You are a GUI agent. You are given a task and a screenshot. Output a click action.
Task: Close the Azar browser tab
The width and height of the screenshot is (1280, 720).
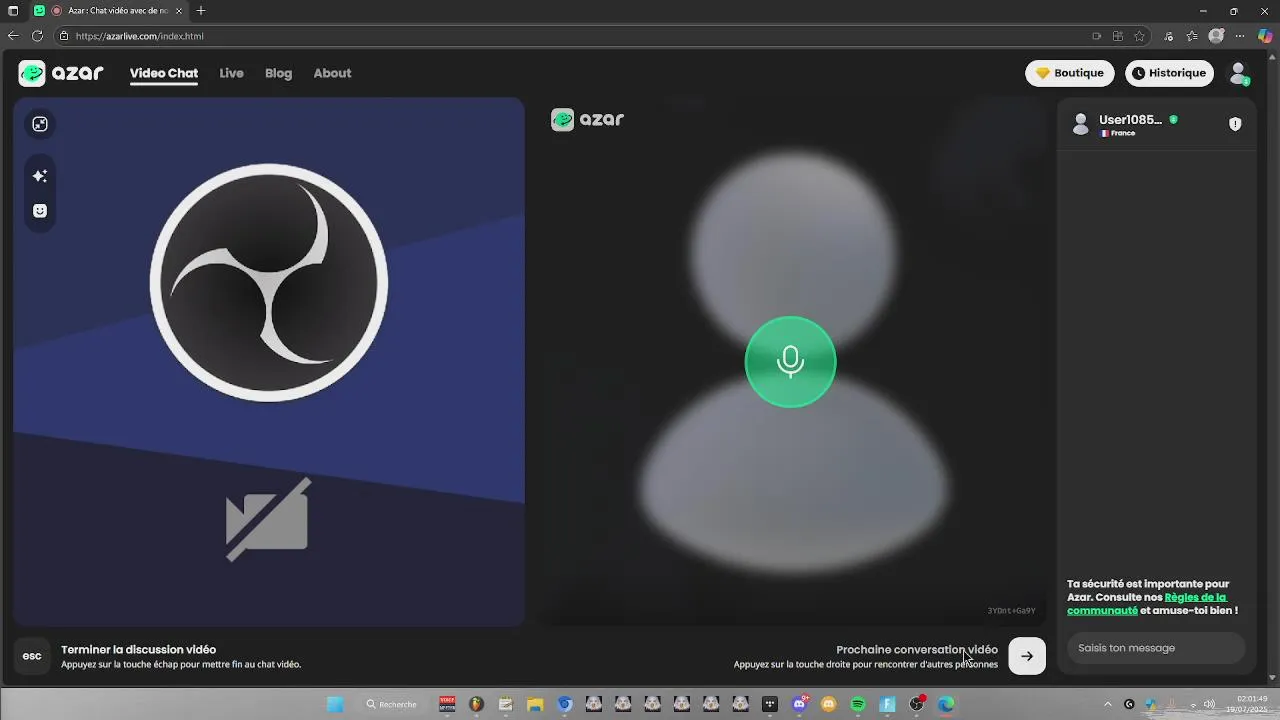coord(180,11)
